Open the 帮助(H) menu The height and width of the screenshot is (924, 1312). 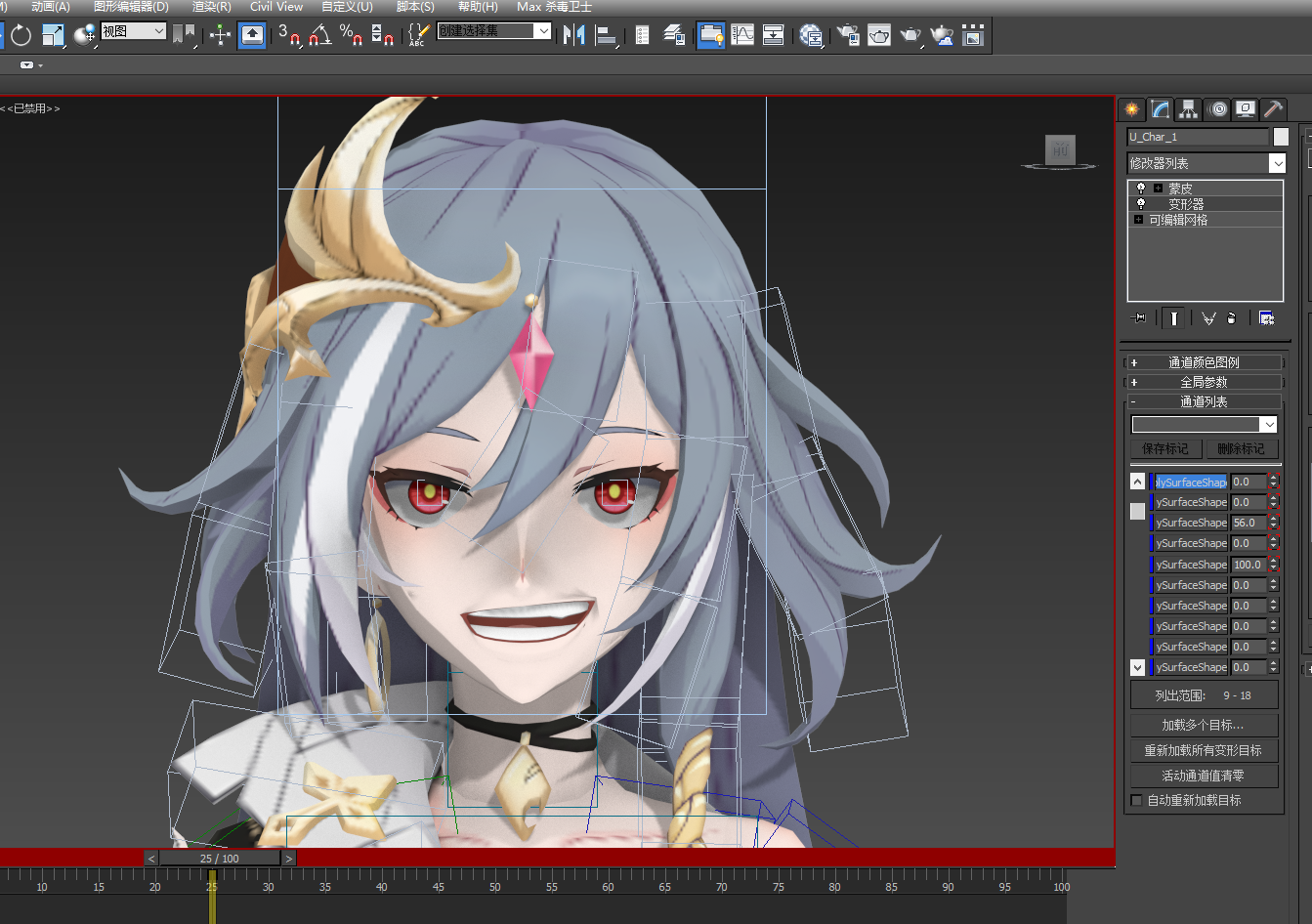[478, 7]
